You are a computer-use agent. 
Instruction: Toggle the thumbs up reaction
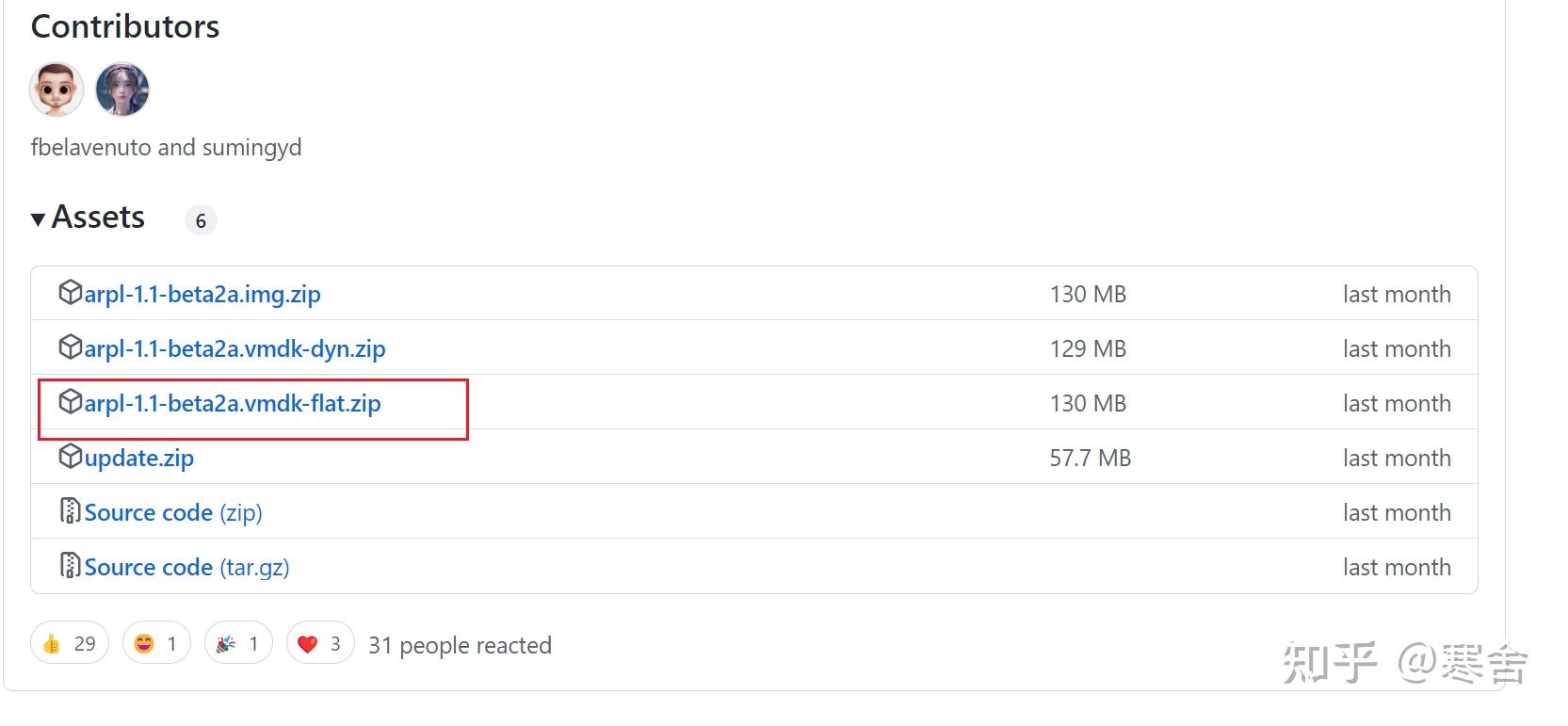(70, 643)
